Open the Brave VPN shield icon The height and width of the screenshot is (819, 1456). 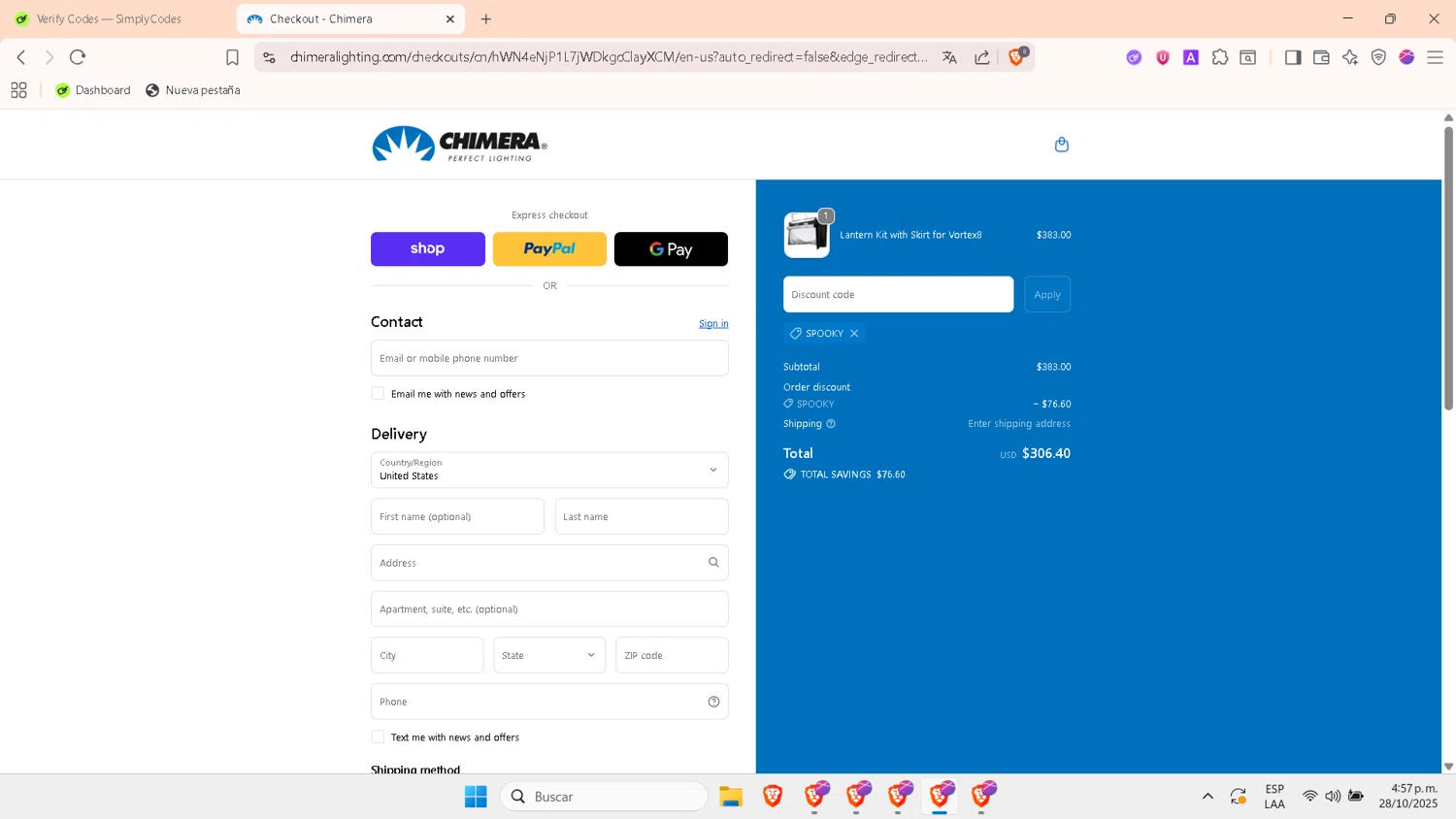click(1378, 57)
